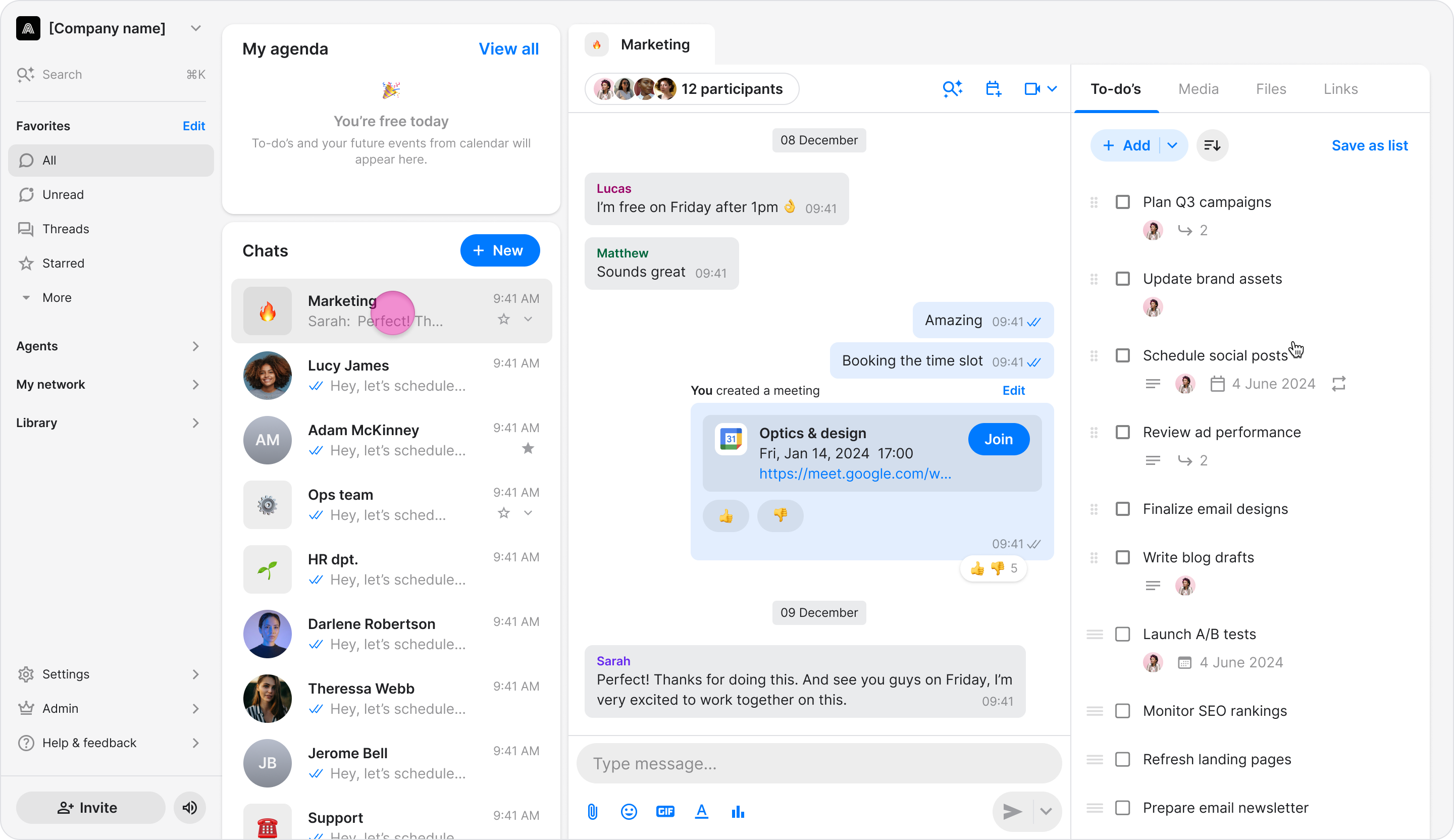This screenshot has height=840, width=1454.
Task: Open video call options dropdown
Action: (x=1053, y=89)
